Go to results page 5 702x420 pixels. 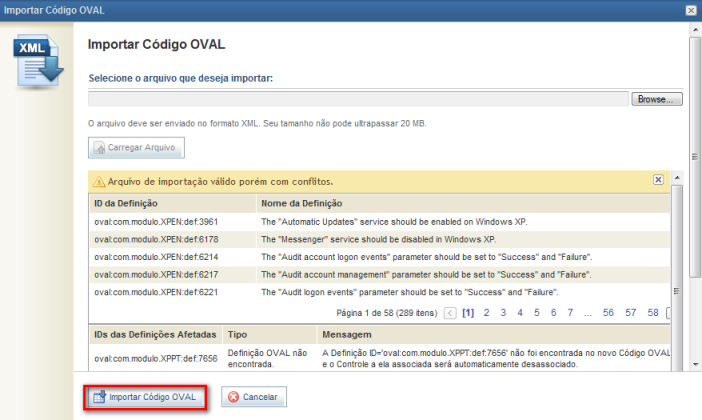[x=537, y=313]
